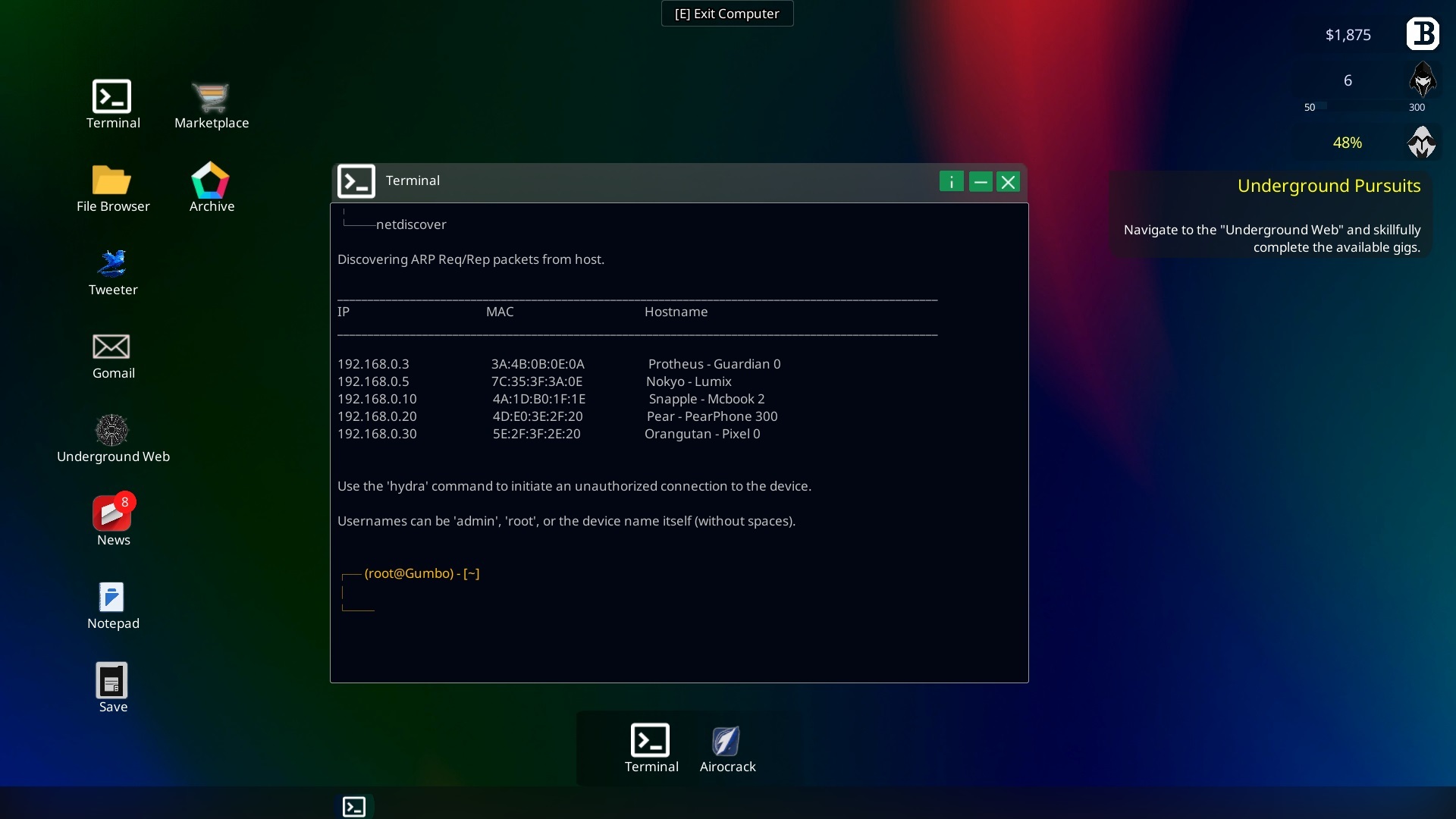Select Snapple - Mcbook 2 hostname entry

pos(706,399)
